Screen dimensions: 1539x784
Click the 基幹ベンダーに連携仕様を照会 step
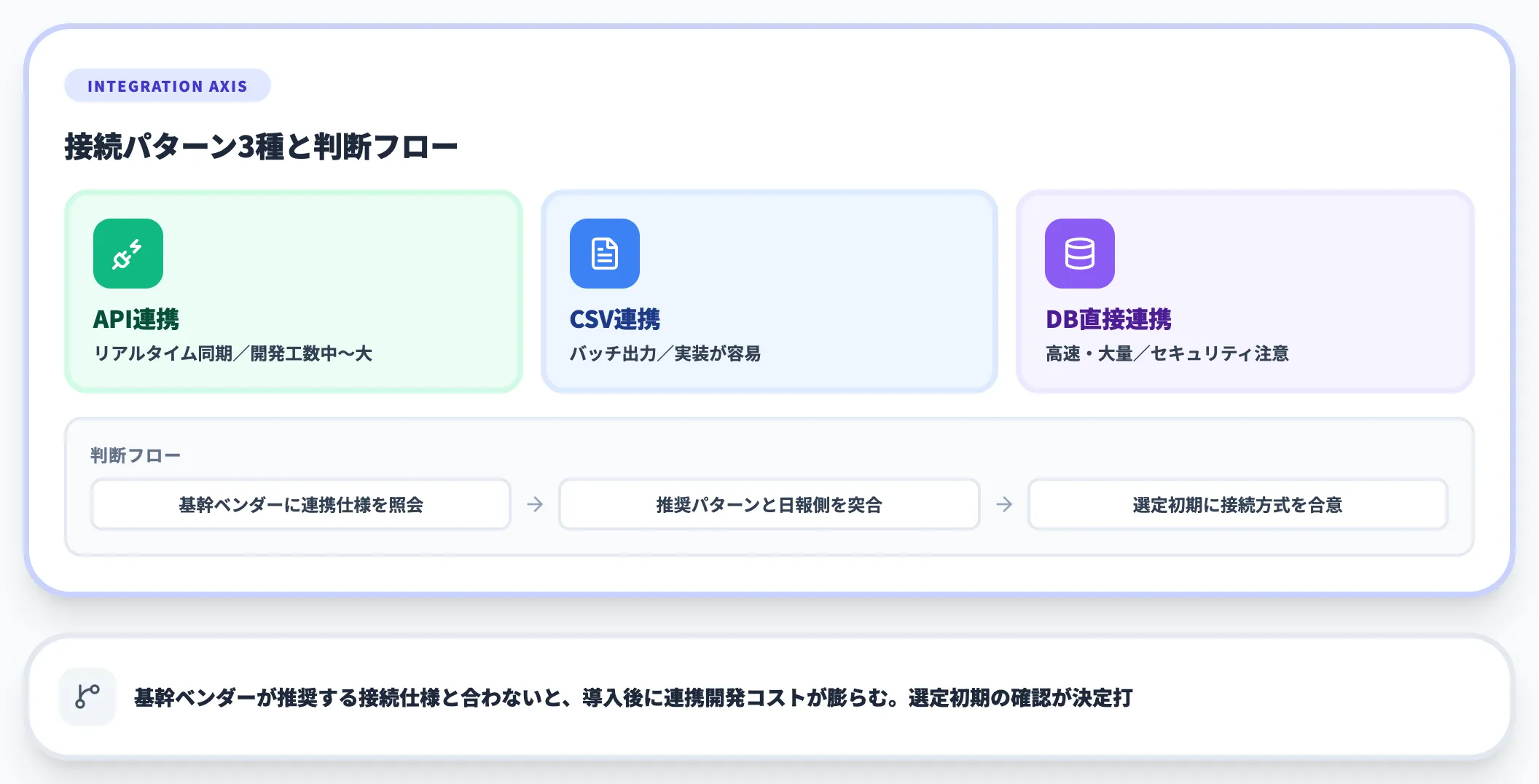point(301,503)
